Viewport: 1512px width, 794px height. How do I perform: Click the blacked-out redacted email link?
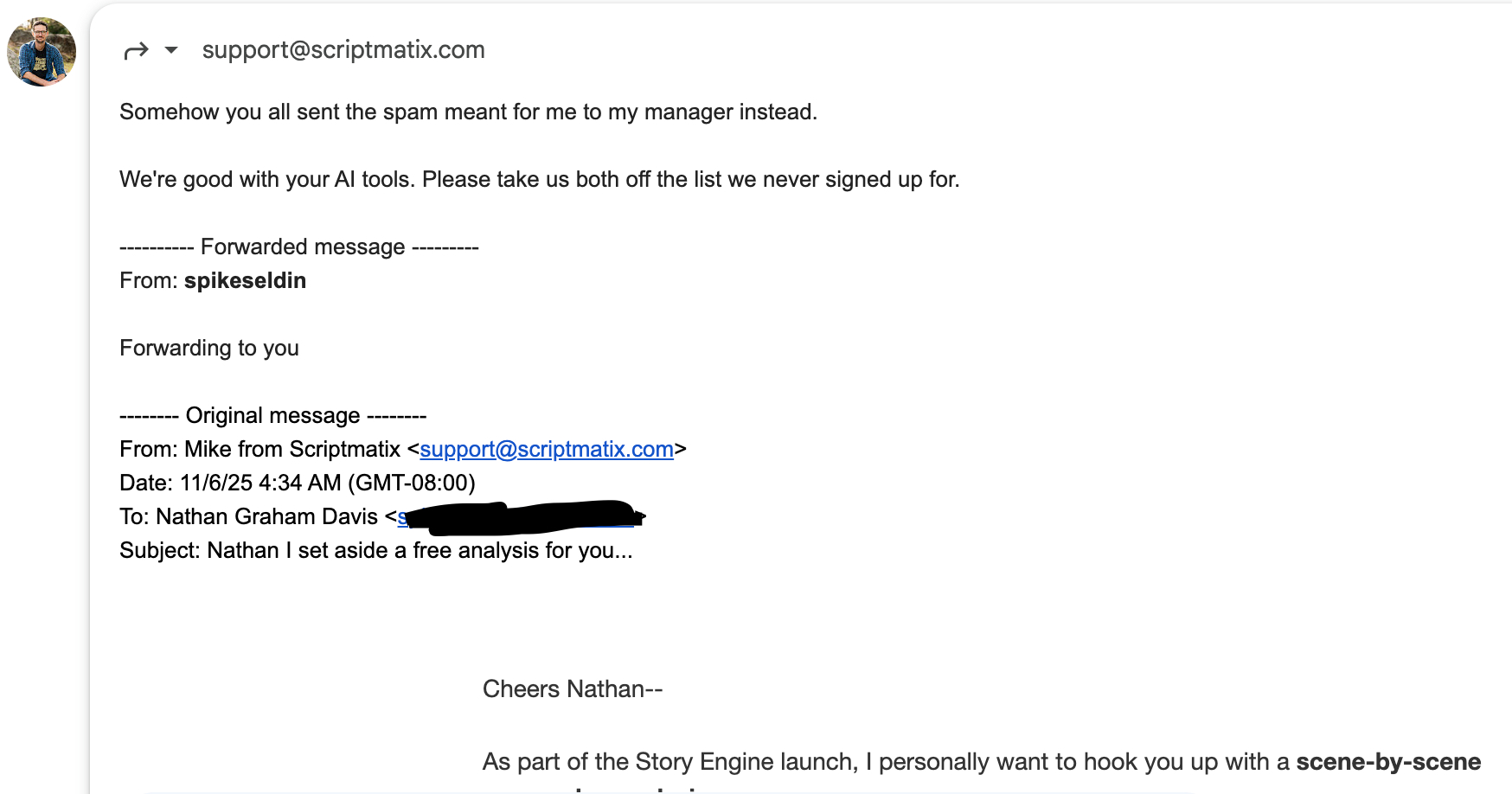(519, 517)
